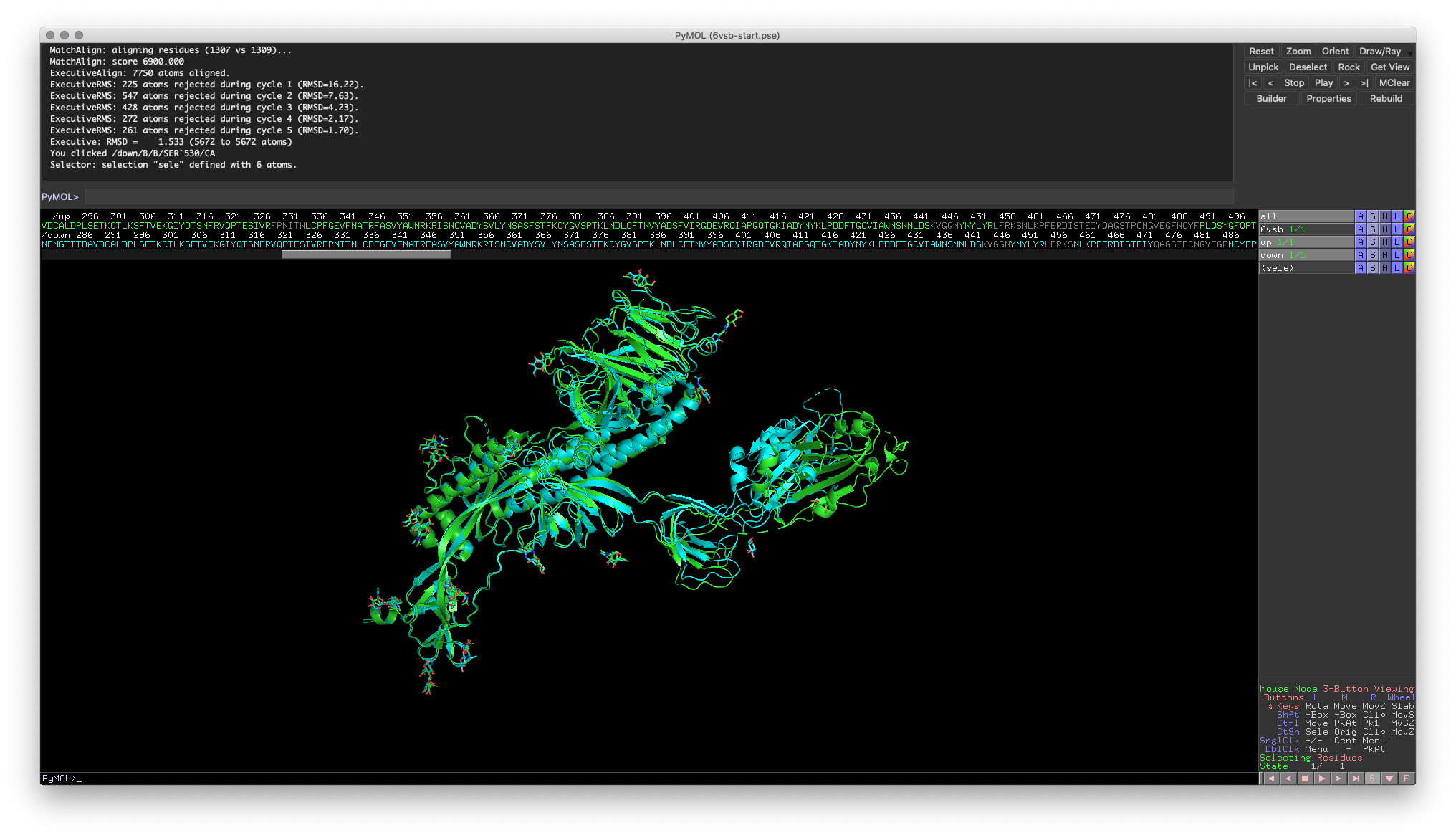
Task: Toggle full screen with the F button
Action: tap(1406, 779)
